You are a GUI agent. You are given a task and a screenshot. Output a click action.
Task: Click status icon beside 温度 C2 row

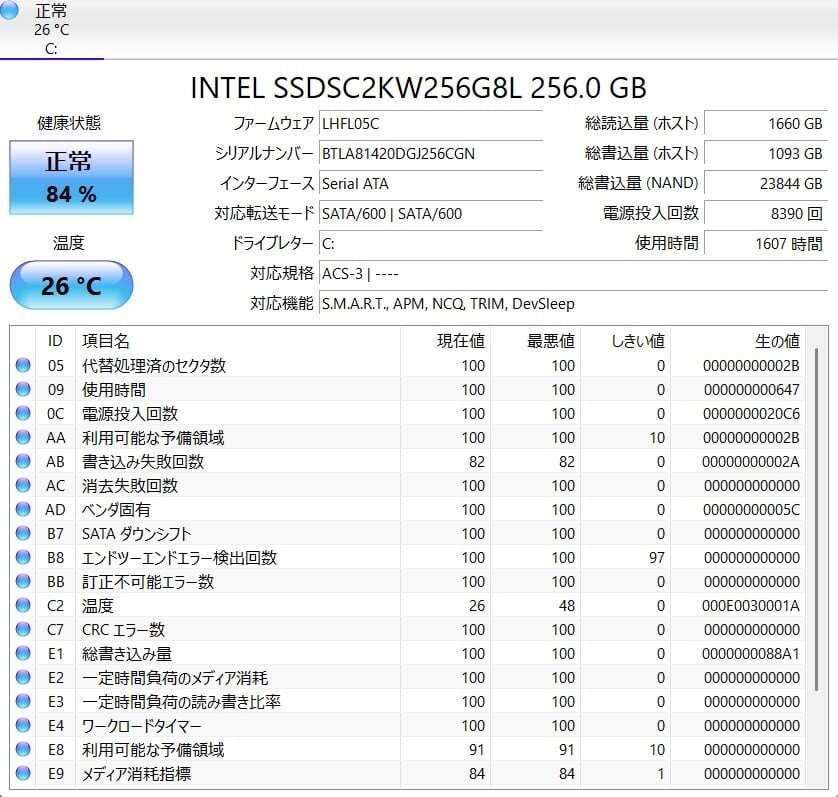[x=23, y=606]
